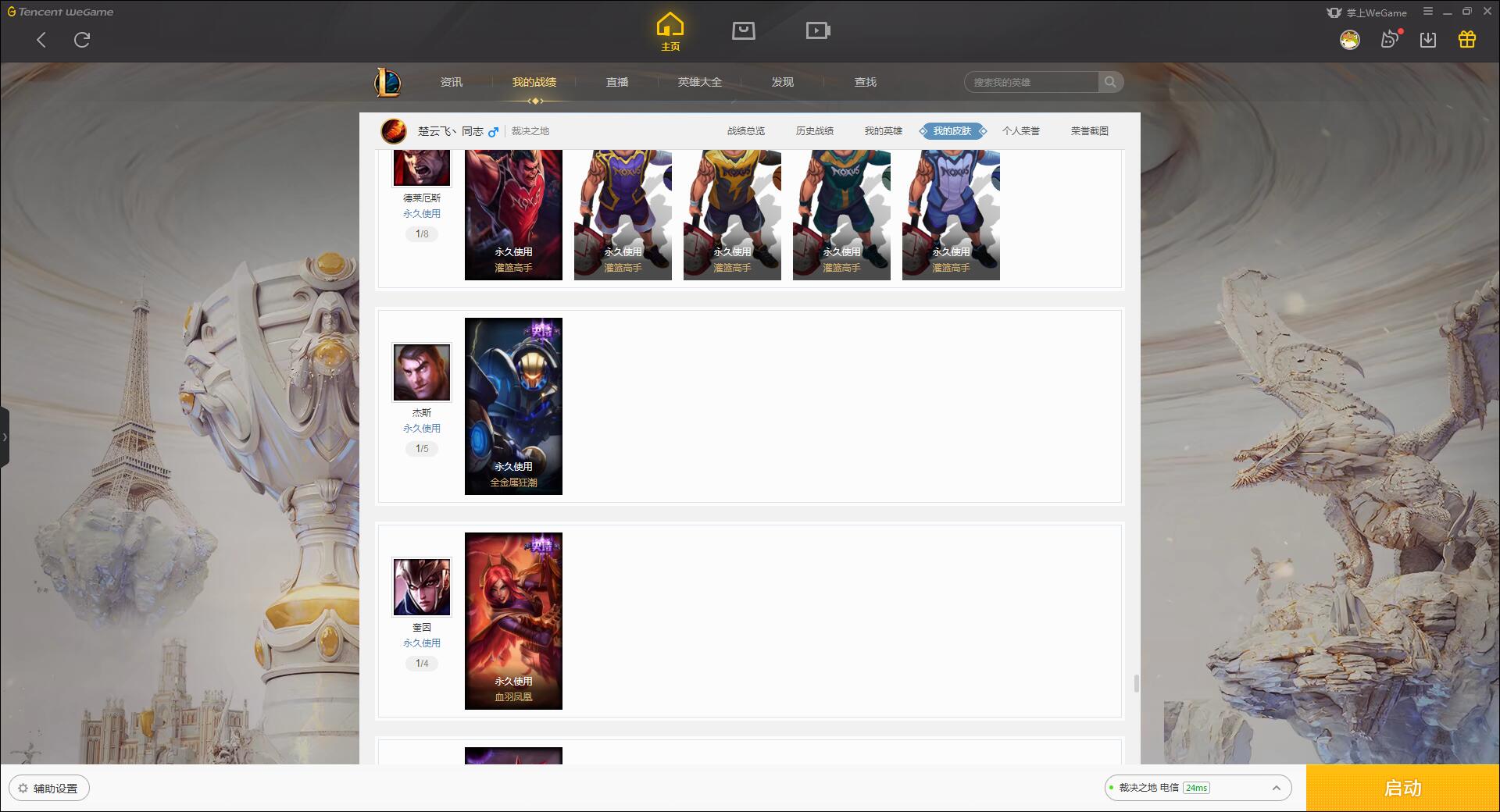Focus the 搜索我的英雄 search field
The height and width of the screenshot is (812, 1500).
point(1032,82)
